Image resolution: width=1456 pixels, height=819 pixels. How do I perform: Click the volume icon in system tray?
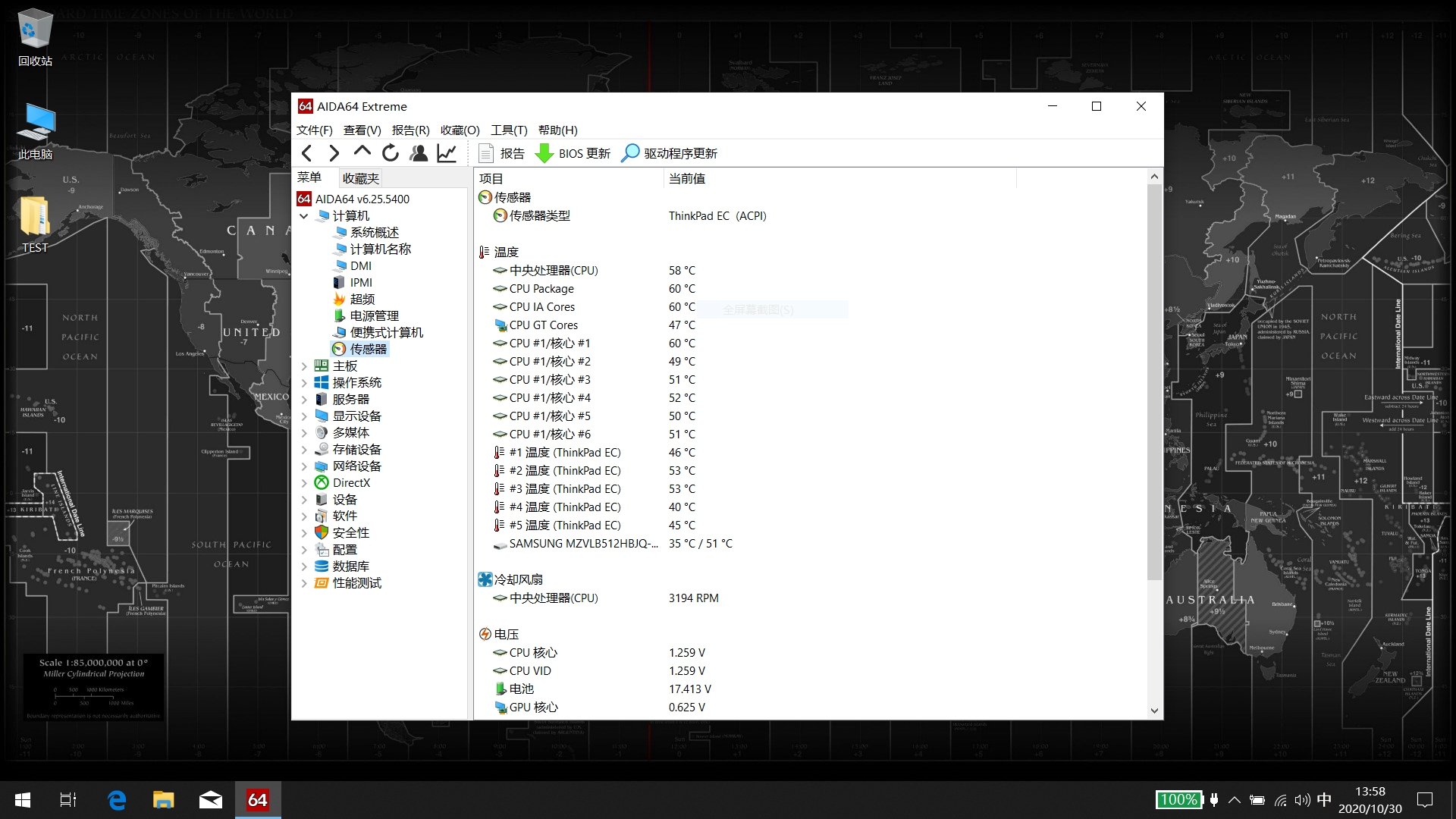point(1303,800)
